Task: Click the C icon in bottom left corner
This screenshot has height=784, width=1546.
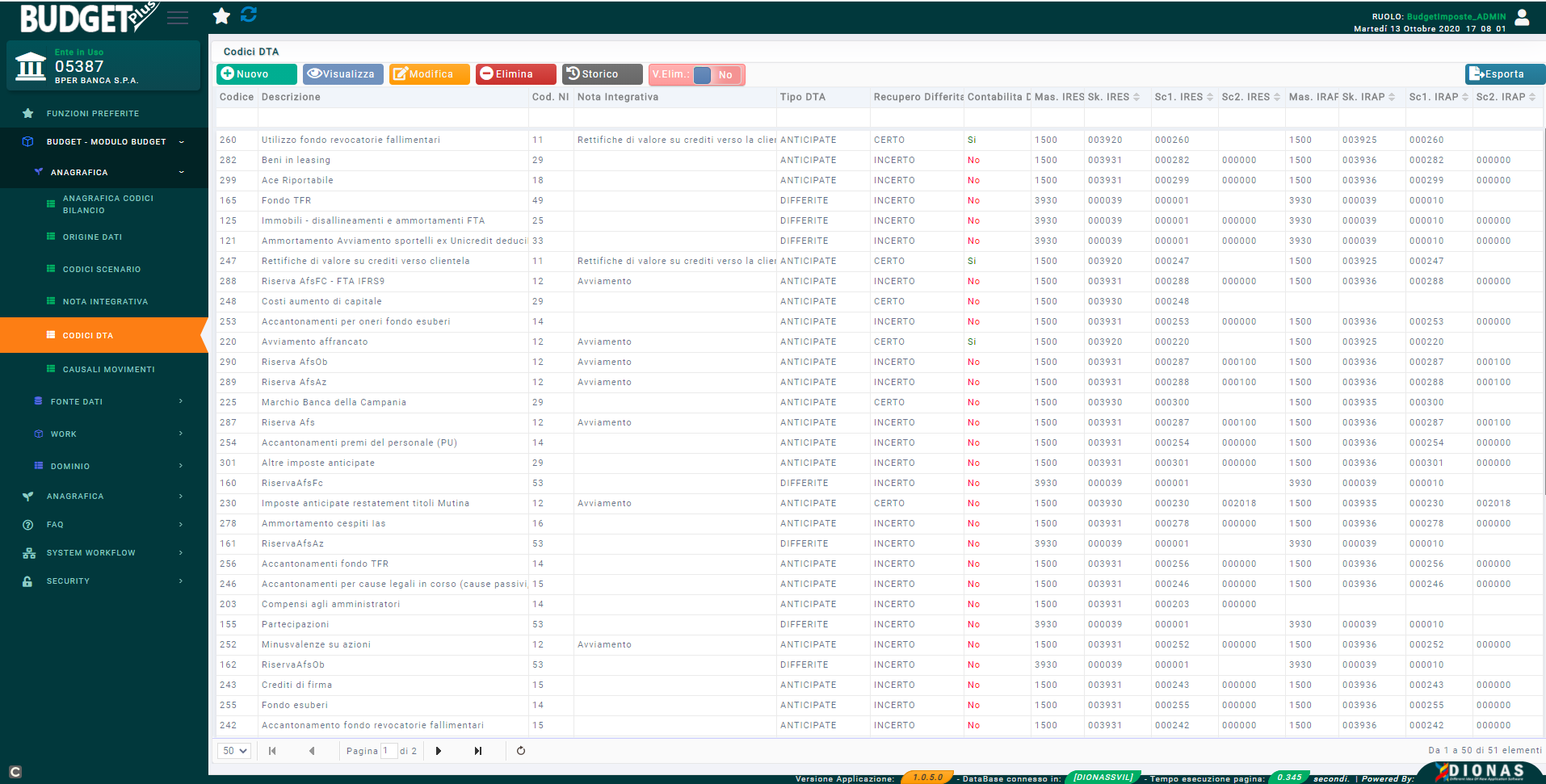Action: 15,772
